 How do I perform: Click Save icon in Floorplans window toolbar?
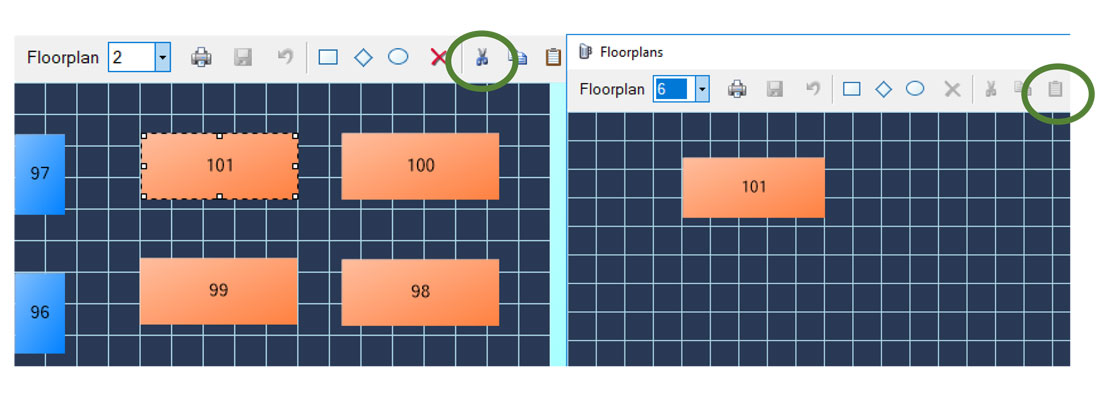[774, 89]
